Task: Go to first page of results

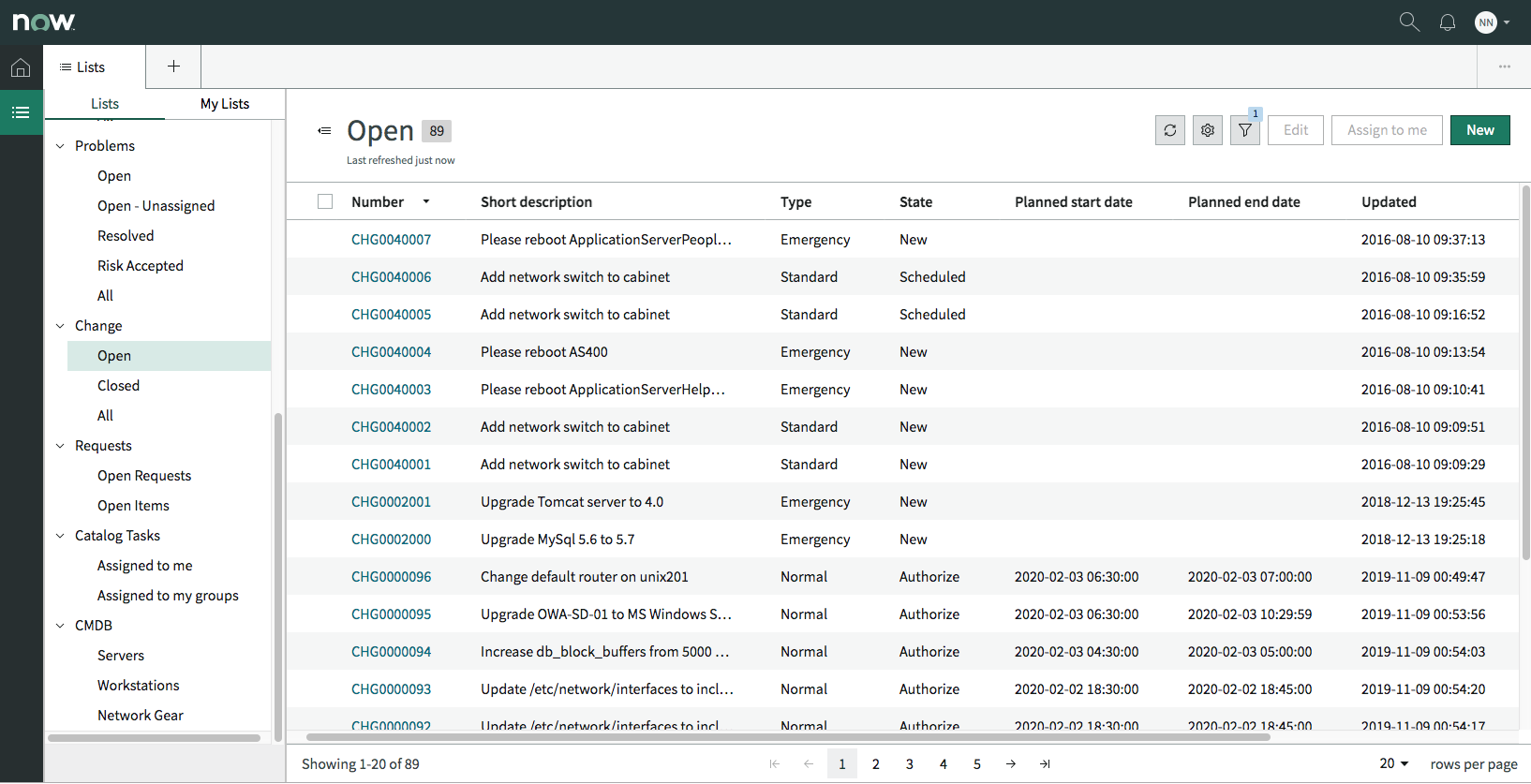Action: tap(775, 764)
